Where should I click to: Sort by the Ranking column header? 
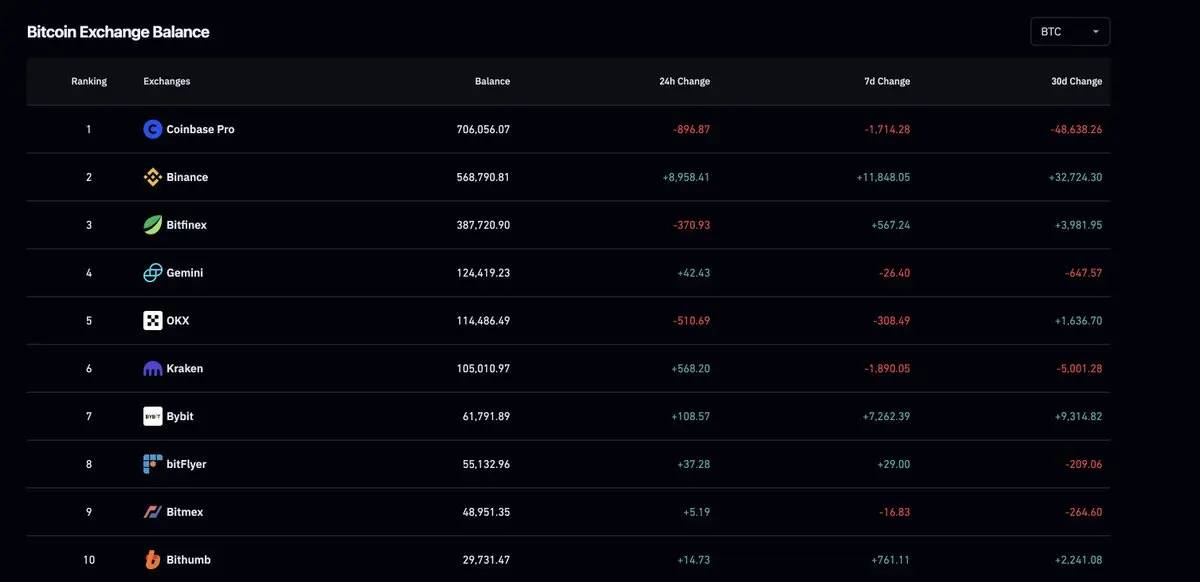(x=89, y=81)
